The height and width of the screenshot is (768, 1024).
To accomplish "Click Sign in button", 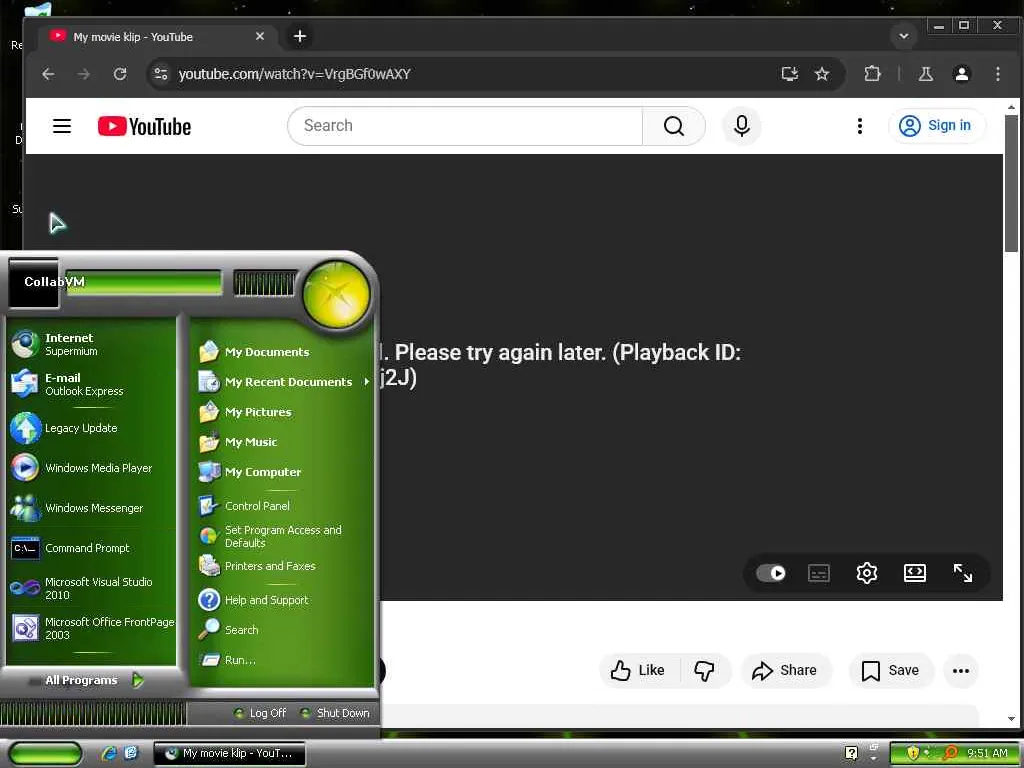I will coord(936,125).
